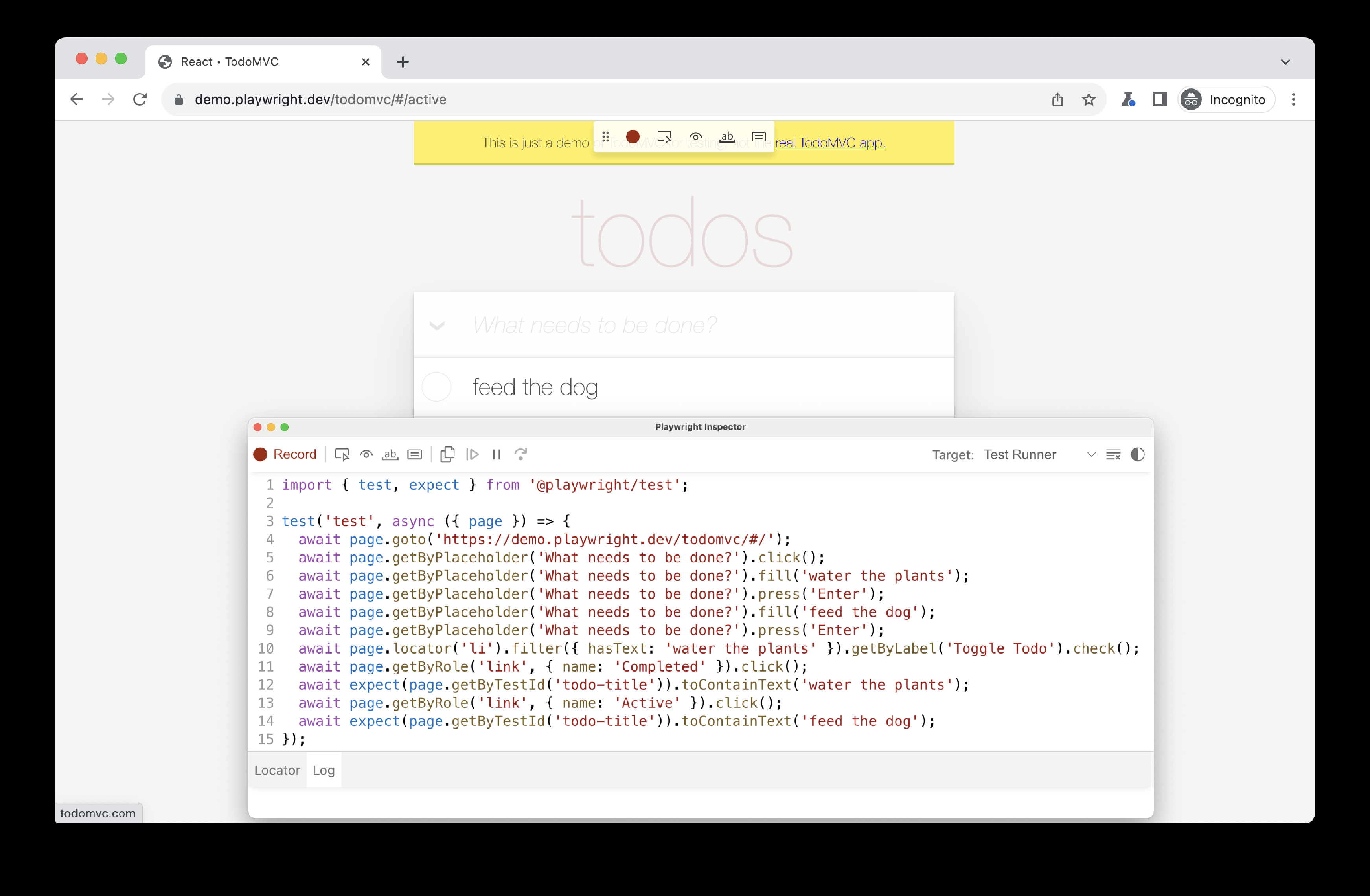
Task: Click Assert value icon in page overlay
Action: tap(759, 137)
